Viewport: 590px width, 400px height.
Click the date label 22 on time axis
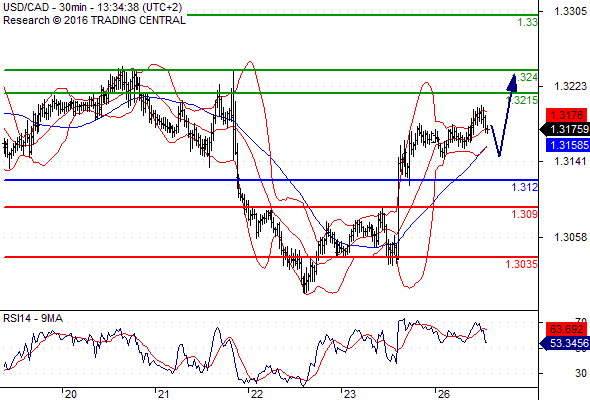point(256,394)
